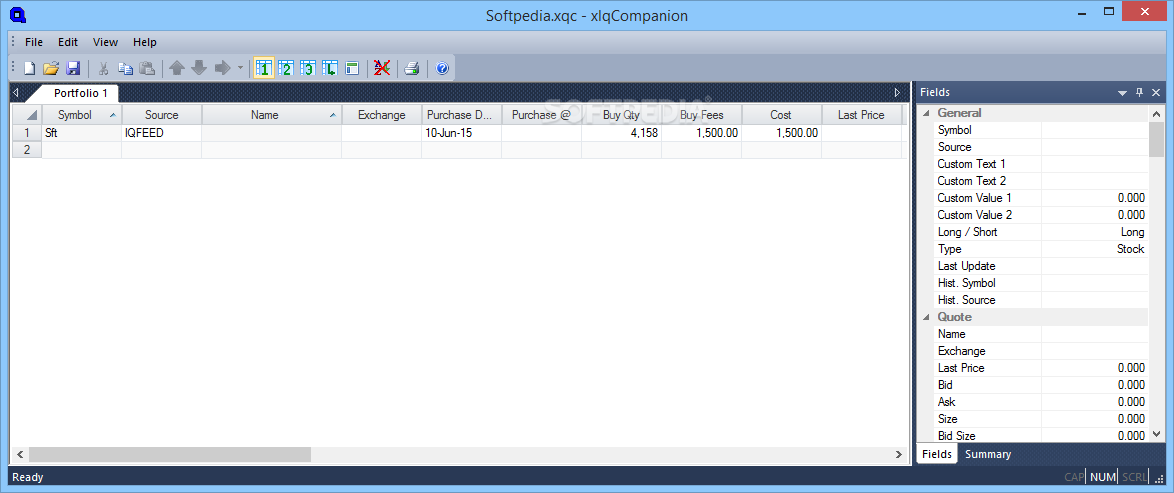This screenshot has height=493, width=1174.
Task: Save with the floppy disk icon
Action: click(x=73, y=68)
